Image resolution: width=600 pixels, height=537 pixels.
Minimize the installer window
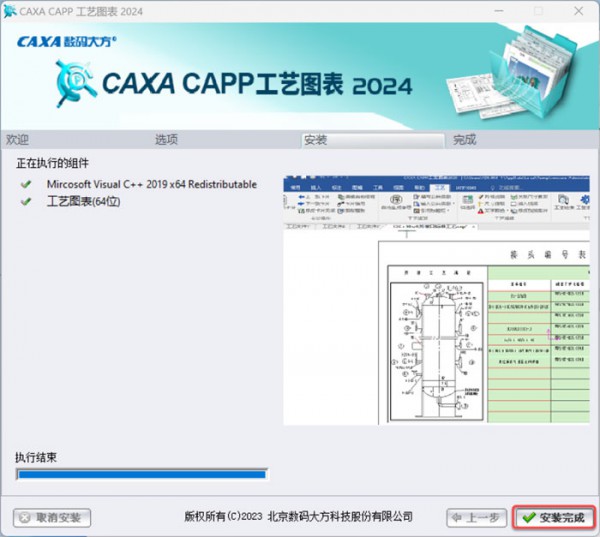(499, 11)
